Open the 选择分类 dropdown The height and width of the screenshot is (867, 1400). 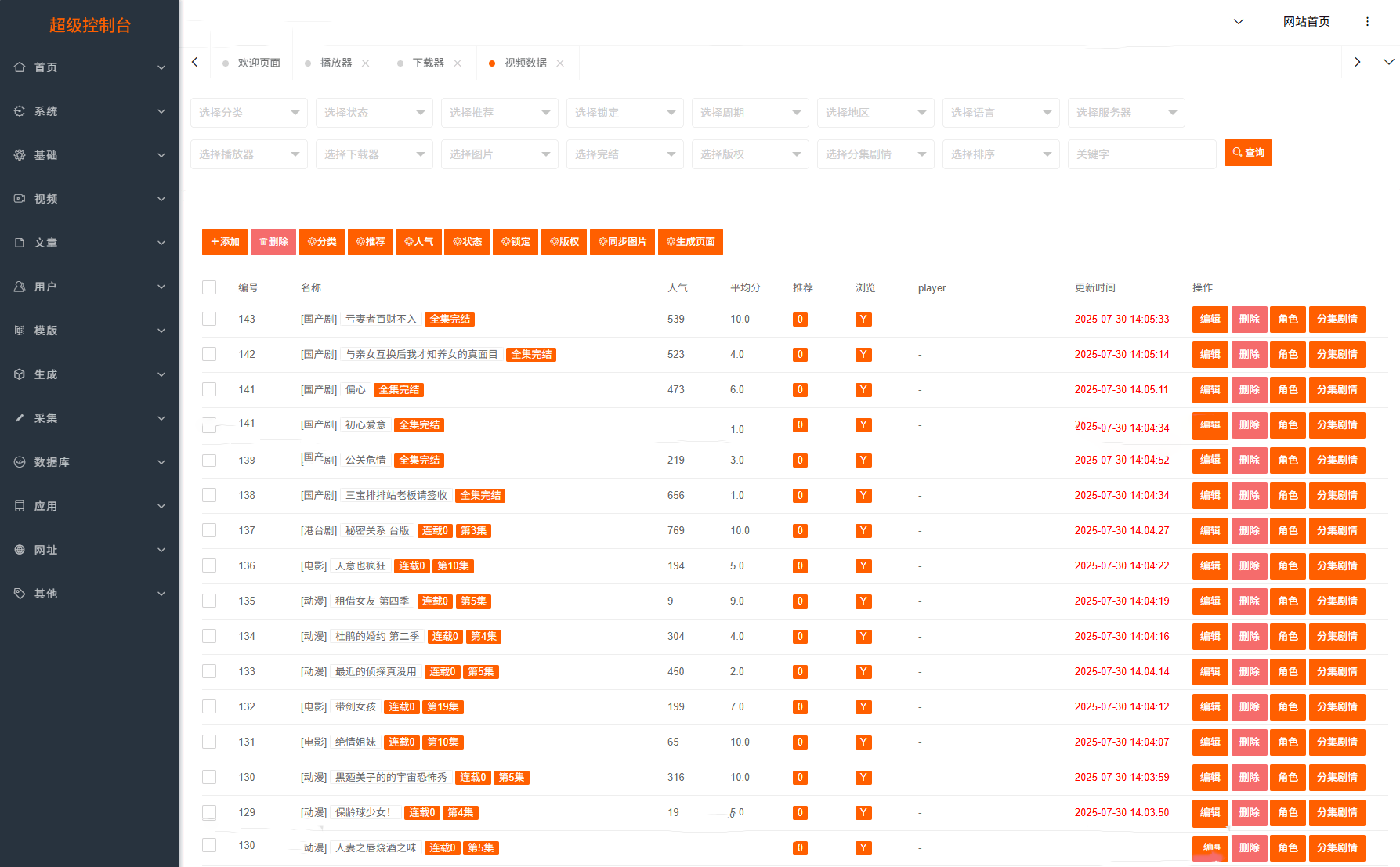coord(248,113)
